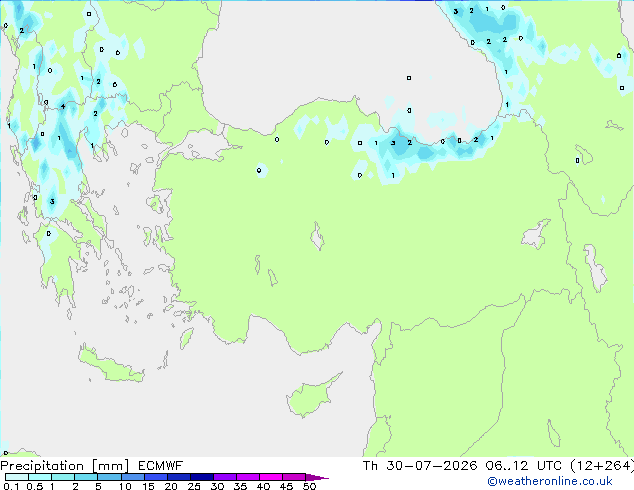Select the 'ECMWF' model label
The image size is (634, 490).
161,466
